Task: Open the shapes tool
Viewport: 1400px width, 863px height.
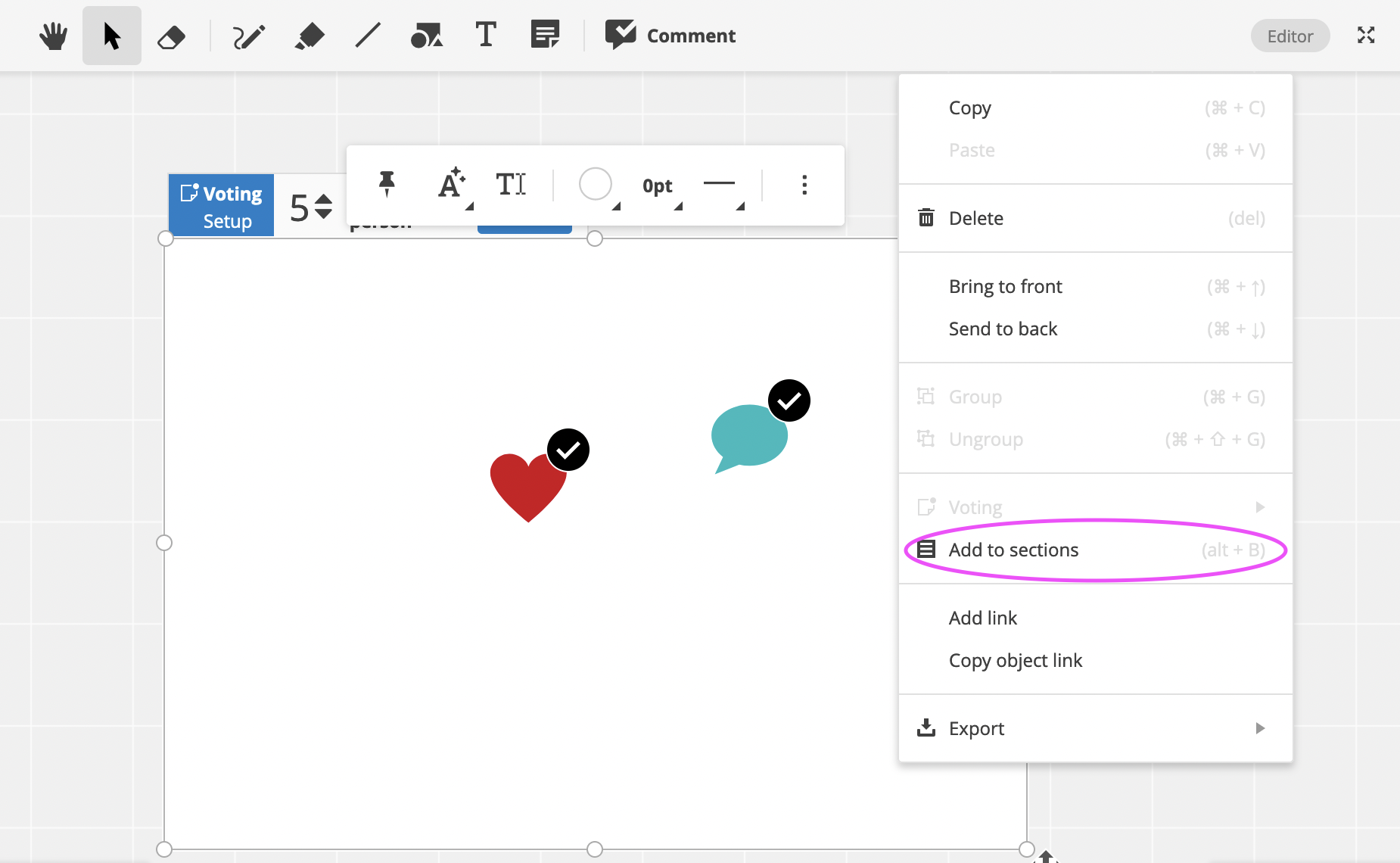Action: tap(427, 35)
